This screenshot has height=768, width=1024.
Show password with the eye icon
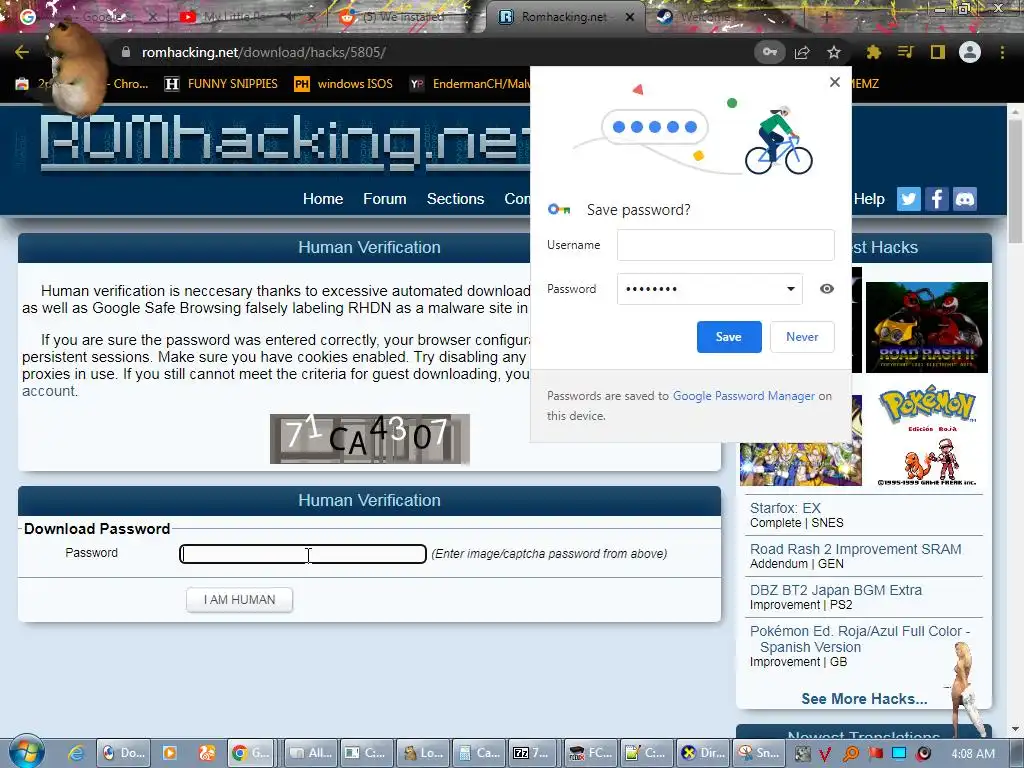[x=827, y=289]
